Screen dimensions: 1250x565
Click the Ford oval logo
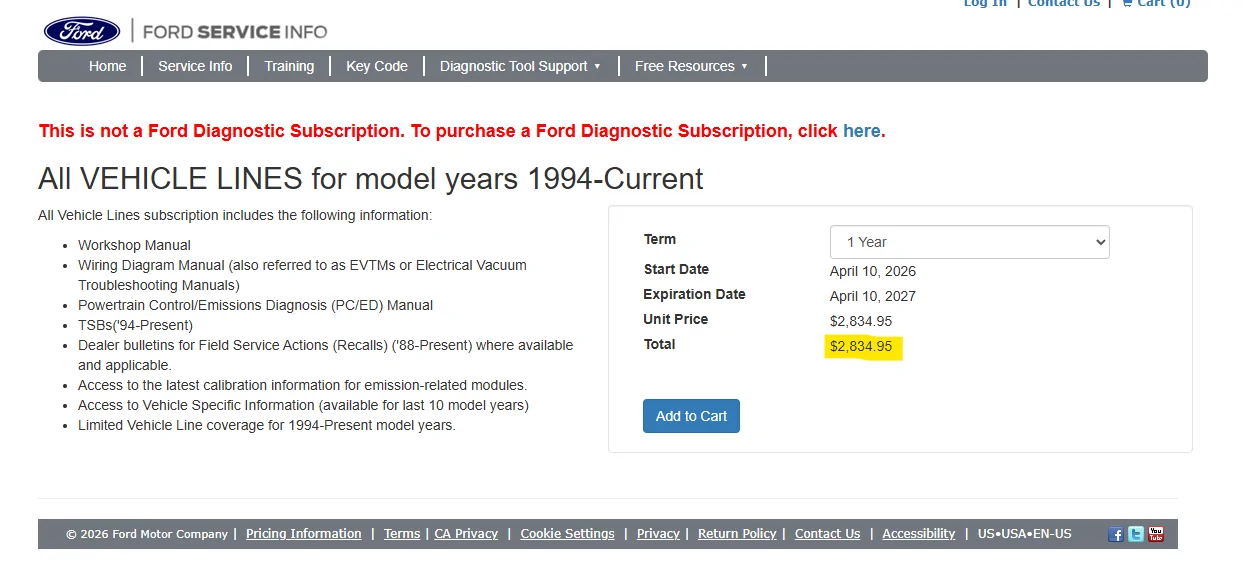pos(82,31)
